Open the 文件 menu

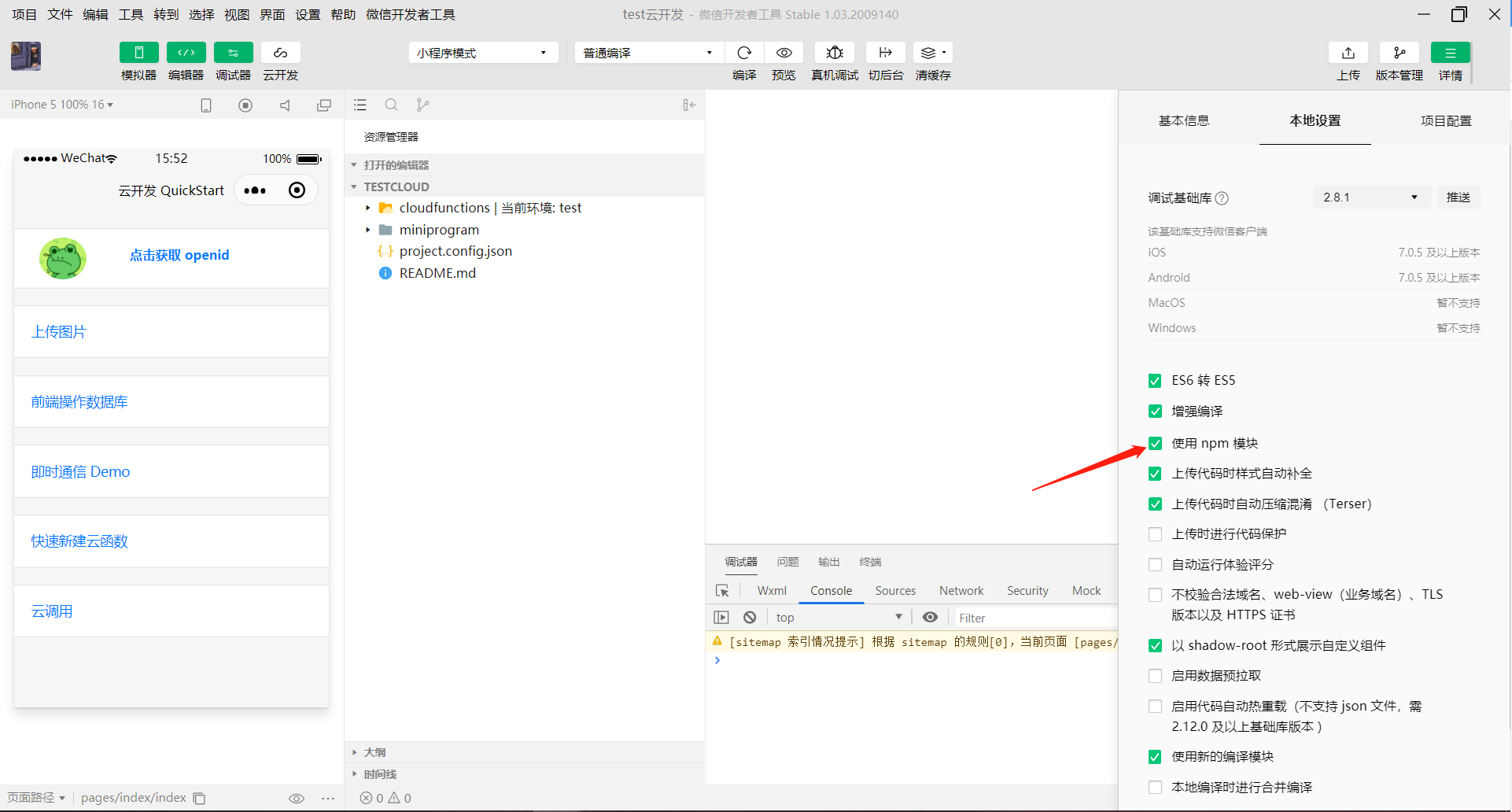tap(60, 14)
